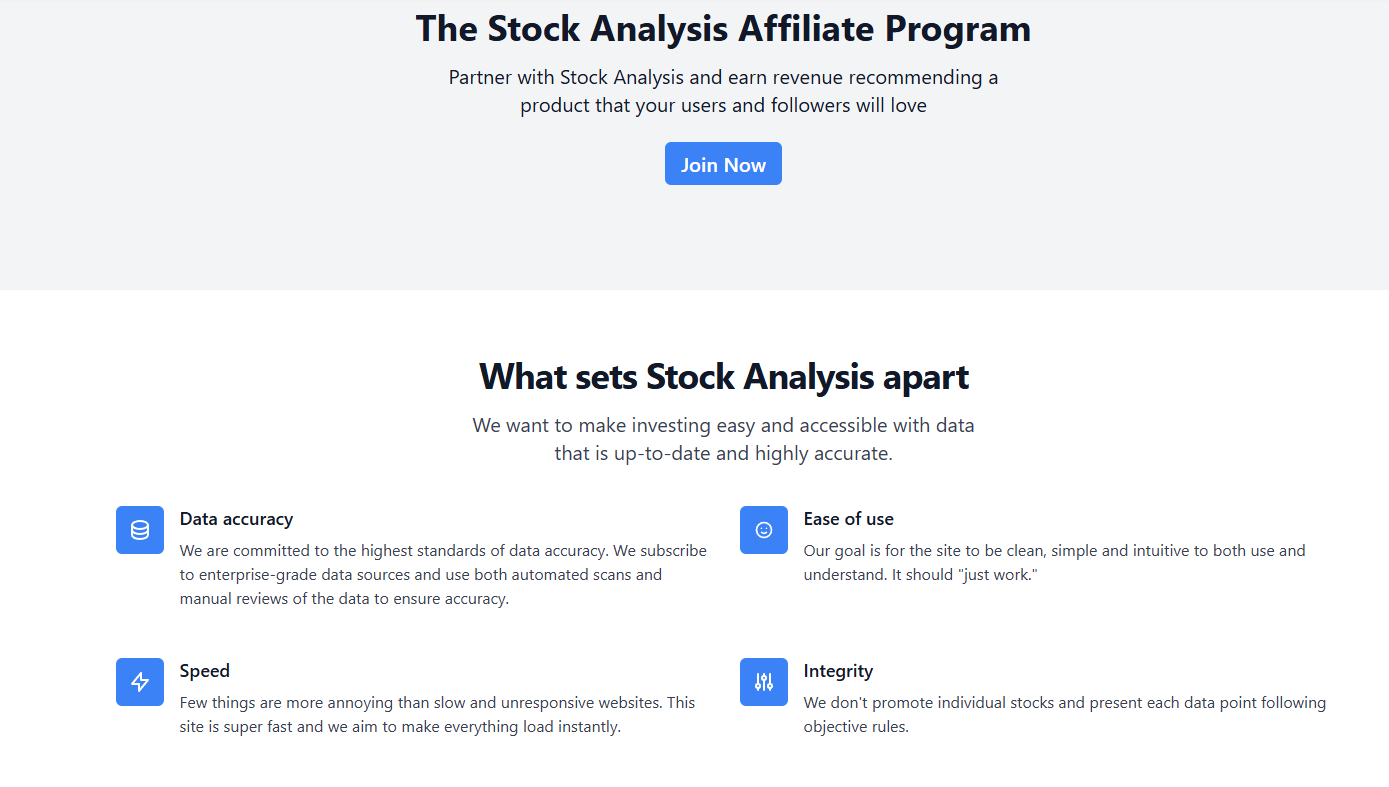1389x787 pixels.
Task: Select the lightning bolt Speed icon
Action: pos(139,681)
